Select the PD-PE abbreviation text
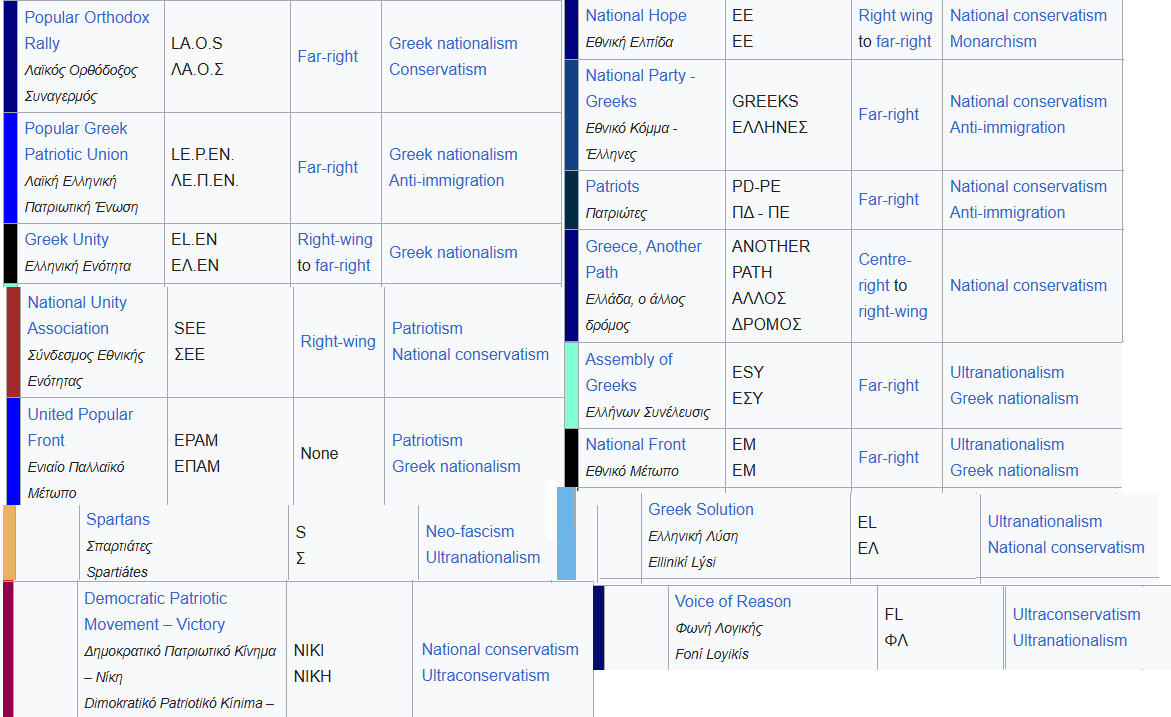The image size is (1171, 717). point(756,186)
